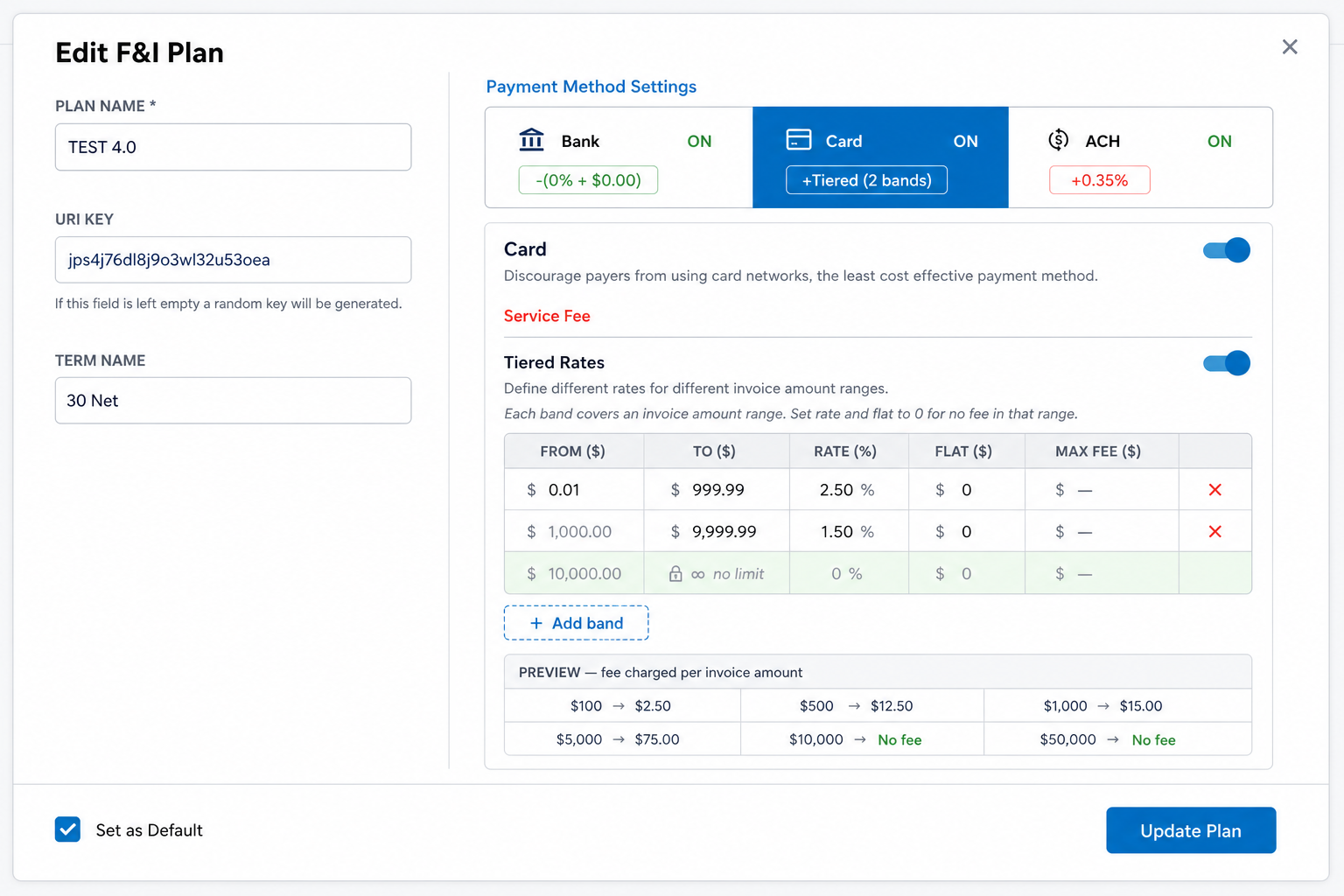Toggle the Card payment method switch
Viewport: 1344px width, 896px height.
point(1227,250)
